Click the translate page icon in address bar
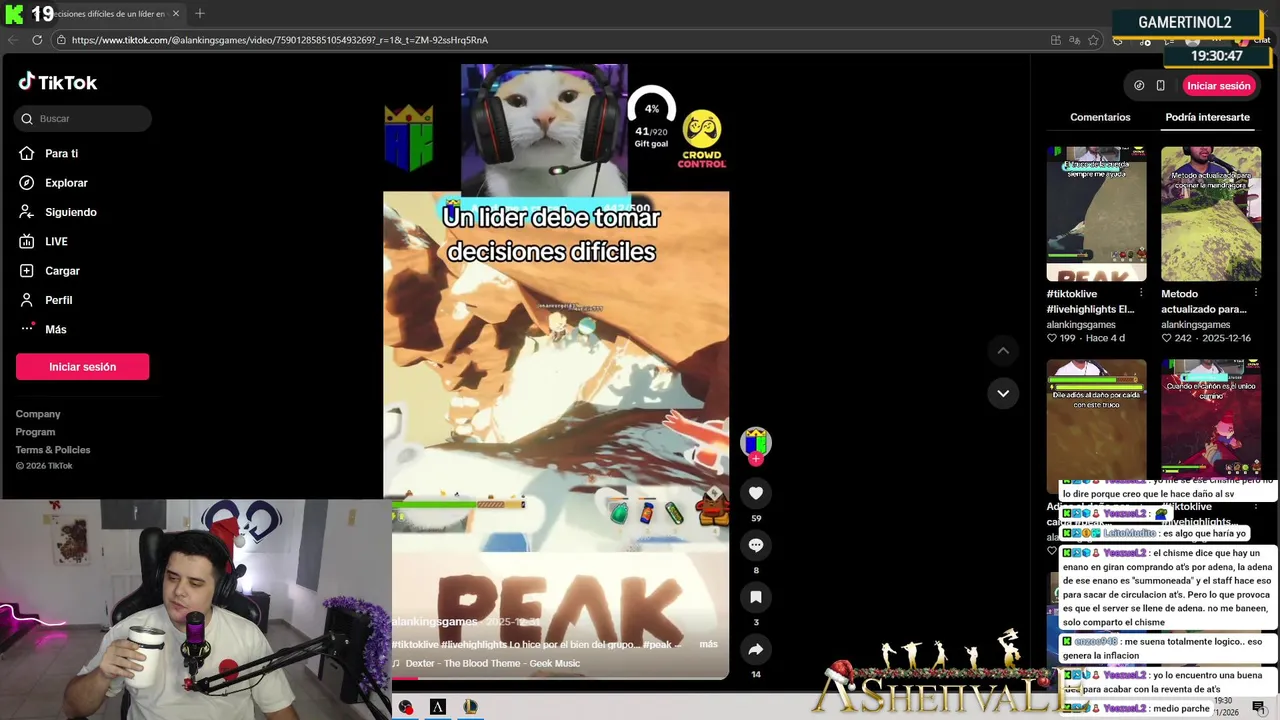The image size is (1280, 720). (1074, 40)
